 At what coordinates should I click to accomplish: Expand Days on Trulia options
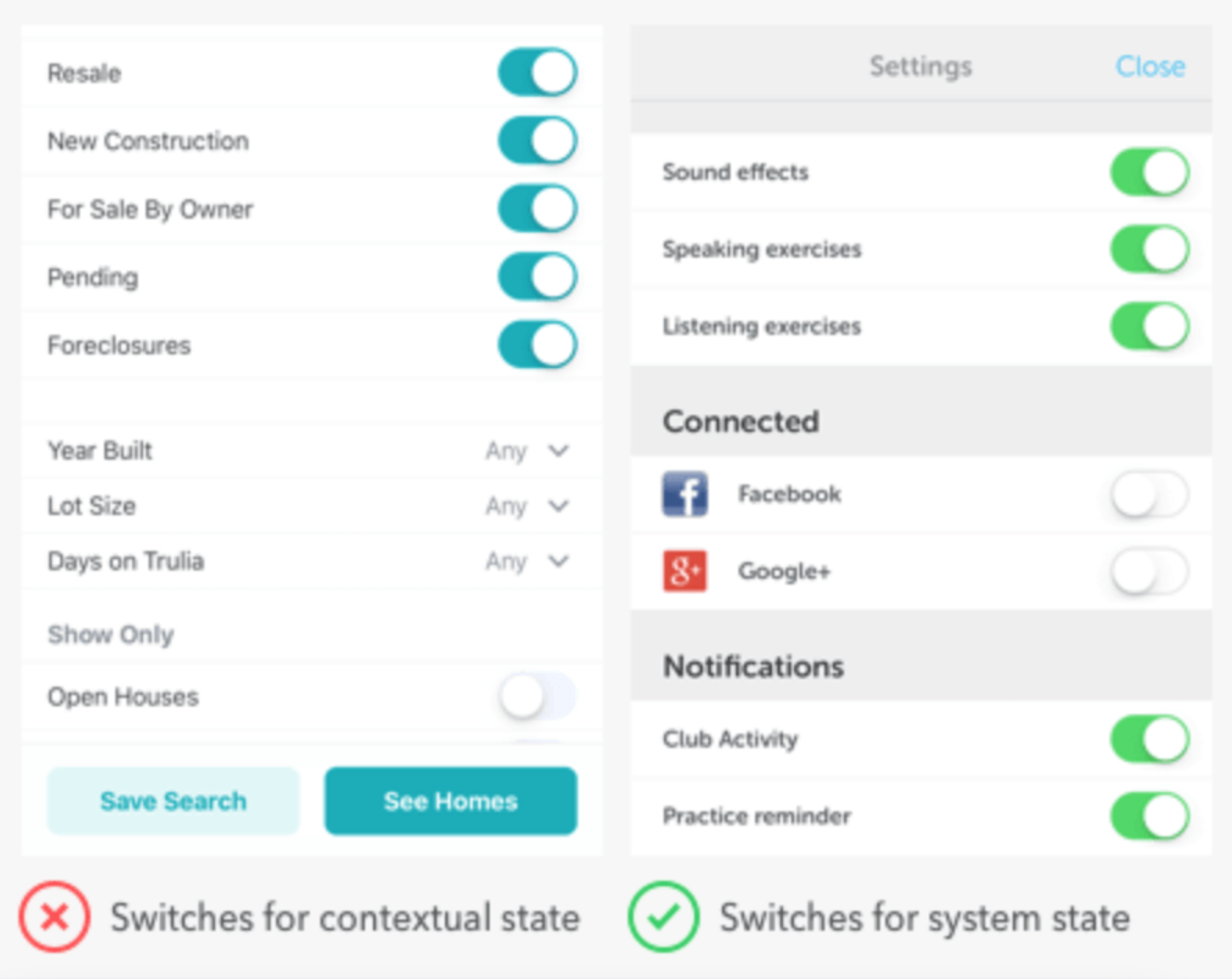[528, 561]
